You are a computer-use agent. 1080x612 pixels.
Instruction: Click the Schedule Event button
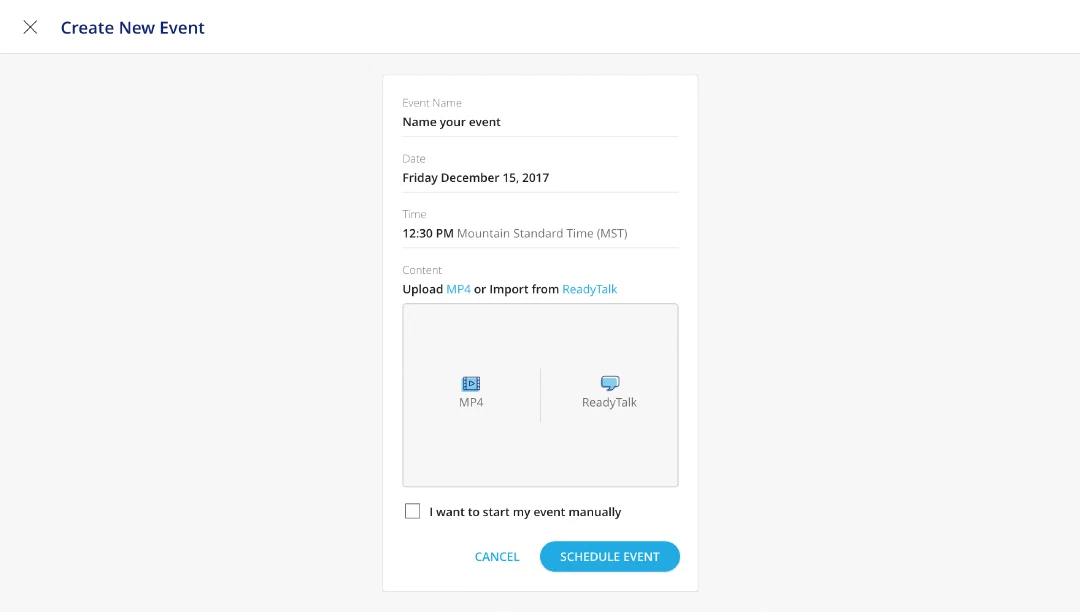pos(610,556)
